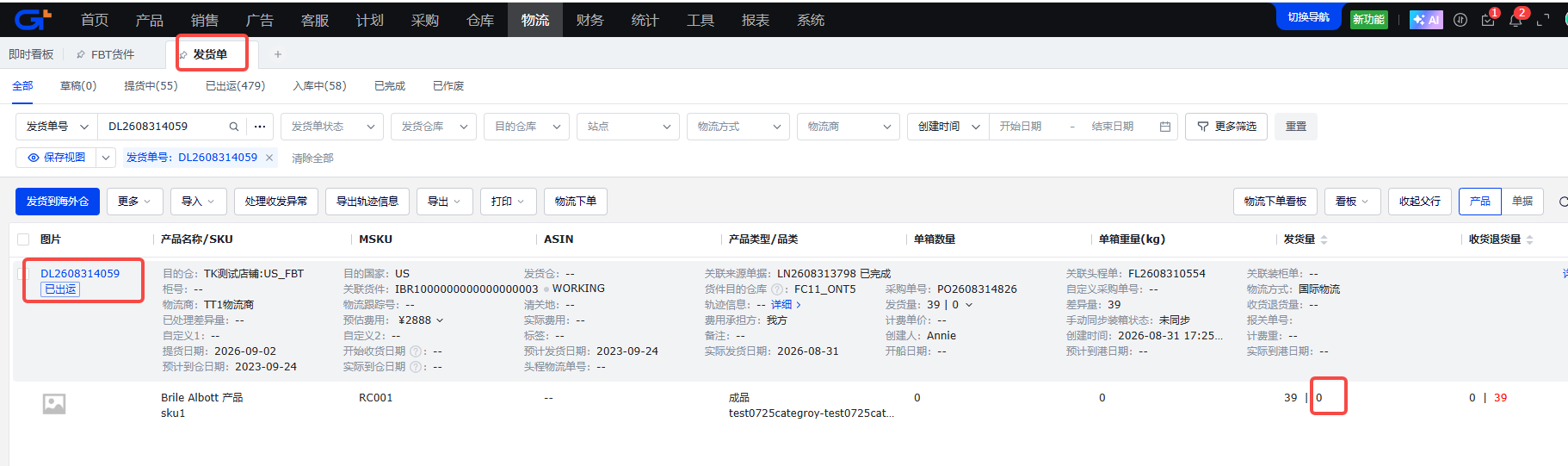Tick the checkbox for DL2608314059 row
This screenshot has height=466, width=1568.
point(22,274)
